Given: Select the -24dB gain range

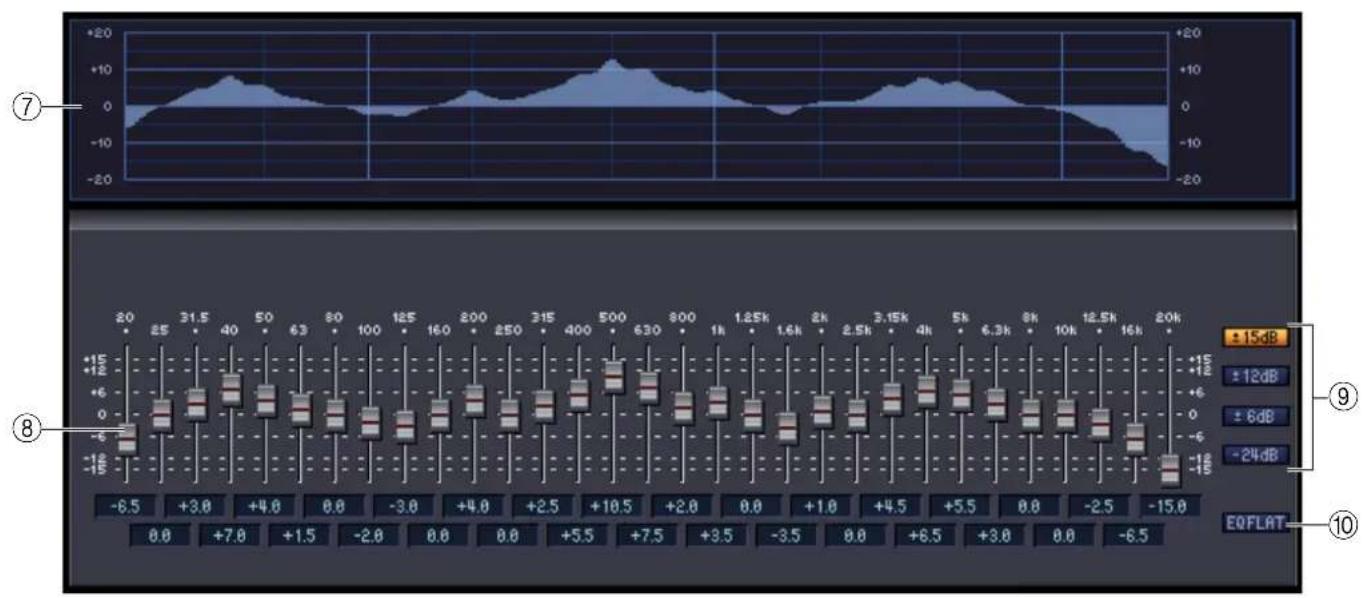Looking at the screenshot, I should (x=1254, y=455).
